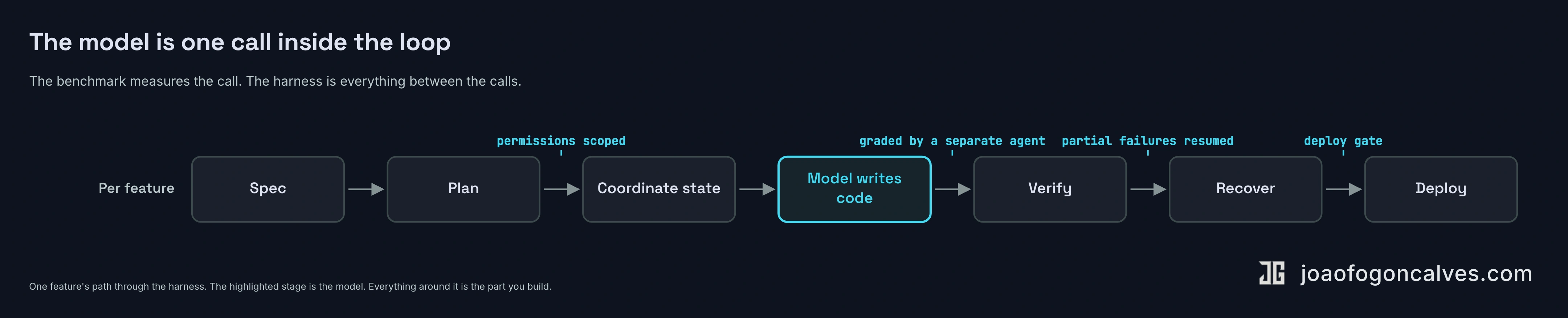Select the Deploy stage box
The image size is (1568, 318).
(1441, 189)
